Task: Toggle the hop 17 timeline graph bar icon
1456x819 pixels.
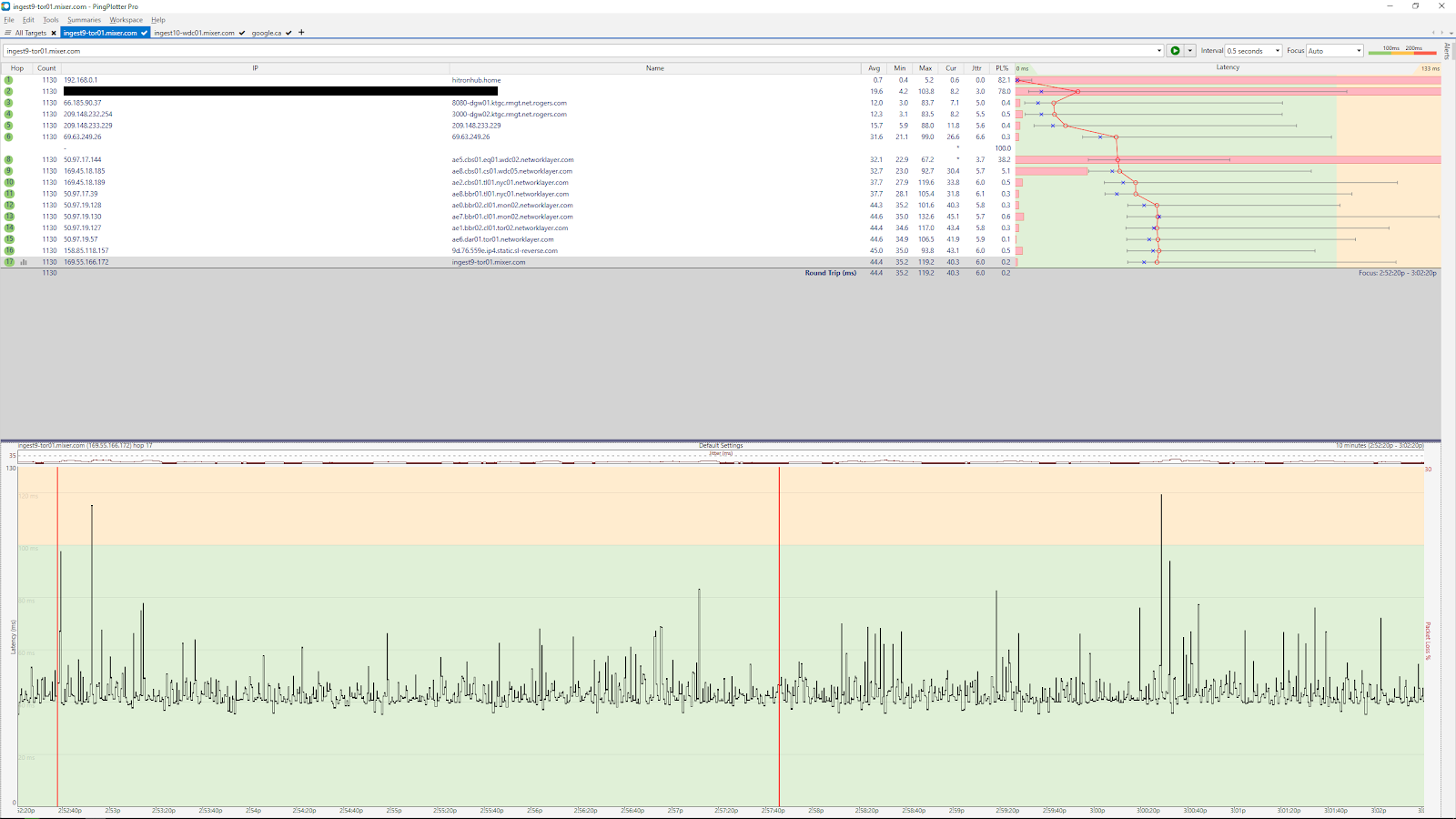Action: (x=24, y=262)
